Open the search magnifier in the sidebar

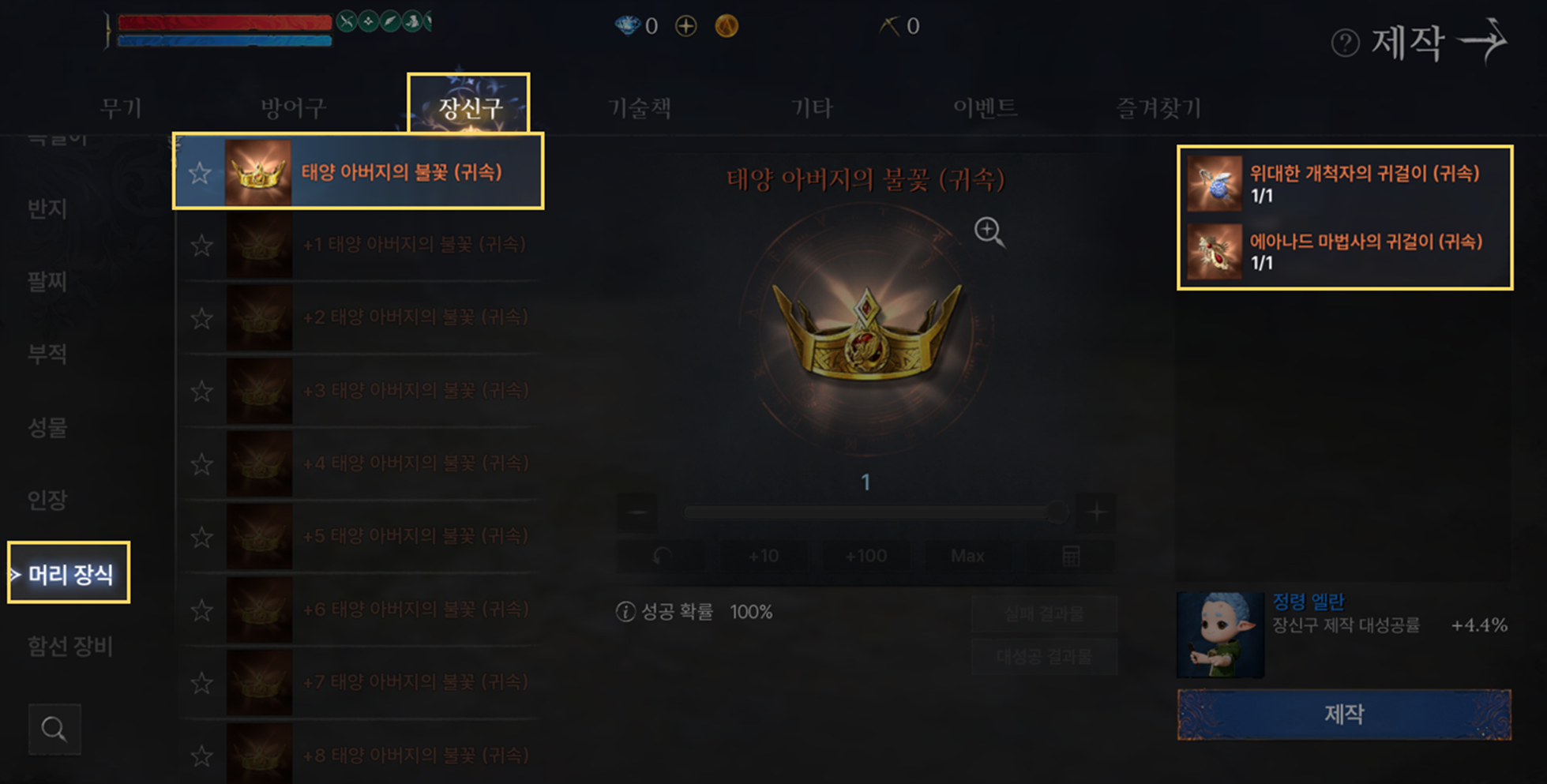tap(54, 729)
